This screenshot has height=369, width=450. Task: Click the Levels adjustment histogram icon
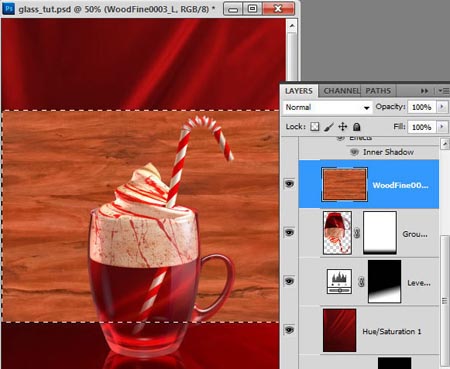pos(339,282)
